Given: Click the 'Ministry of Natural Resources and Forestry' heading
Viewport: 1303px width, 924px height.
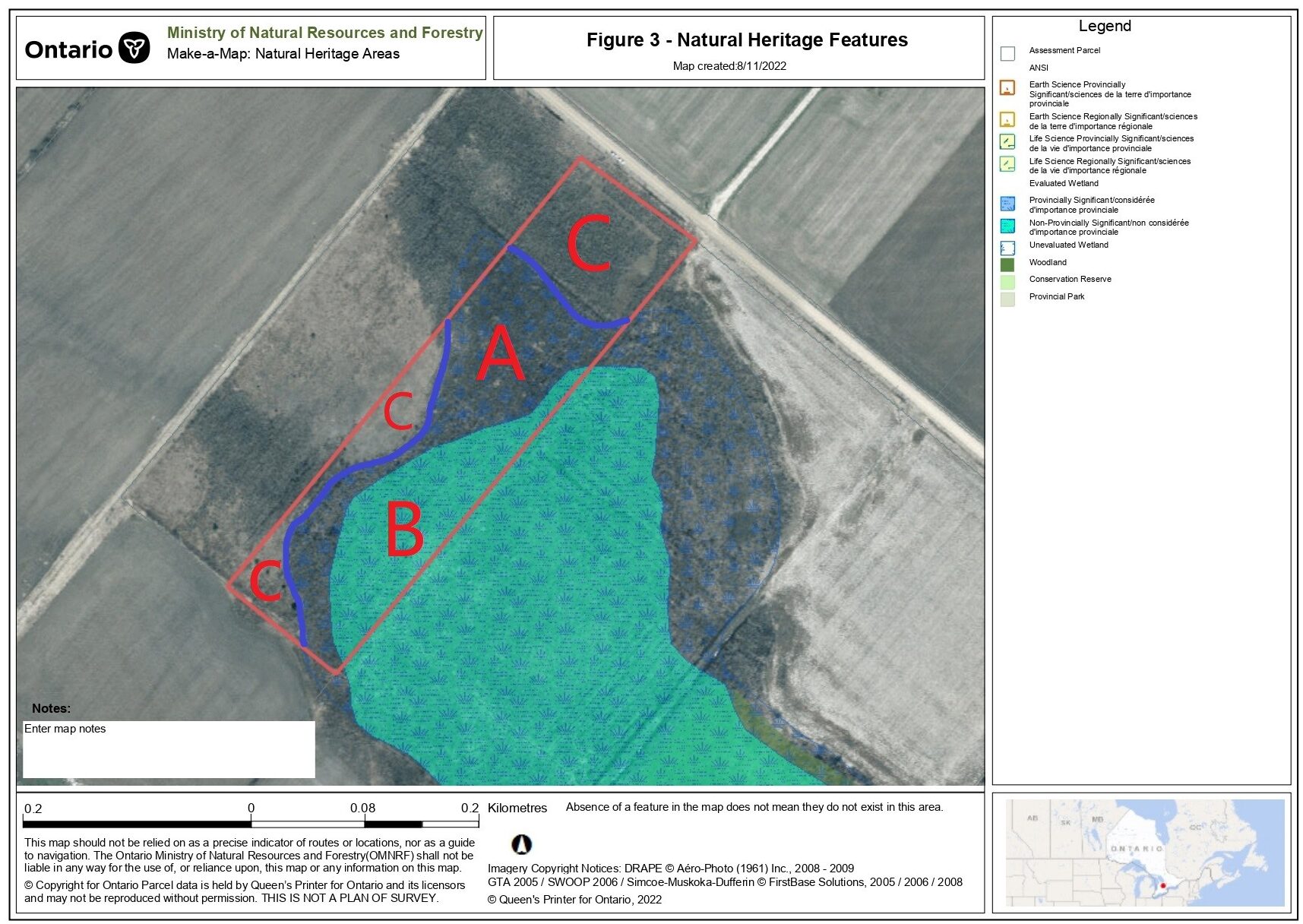Looking at the screenshot, I should (324, 33).
